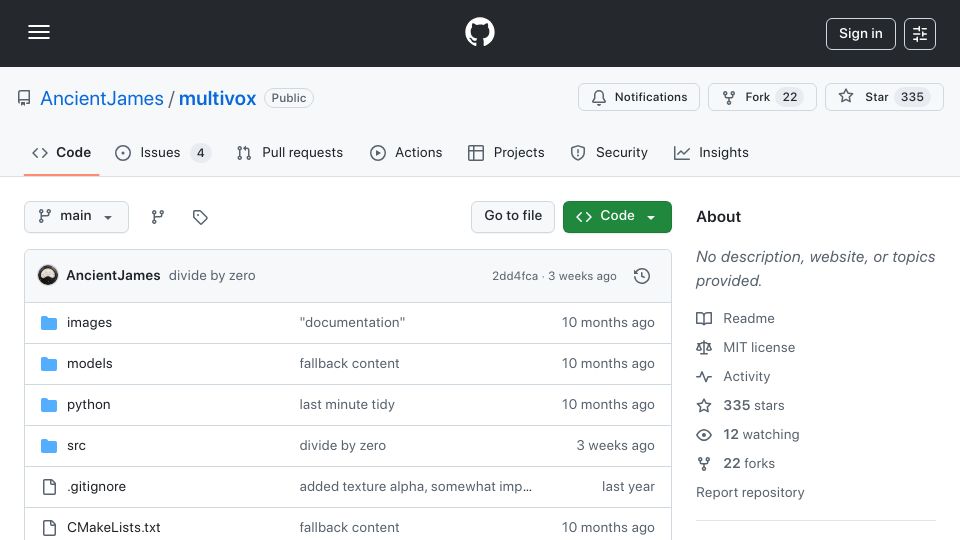Open the src folder
The height and width of the screenshot is (540, 960).
77,446
